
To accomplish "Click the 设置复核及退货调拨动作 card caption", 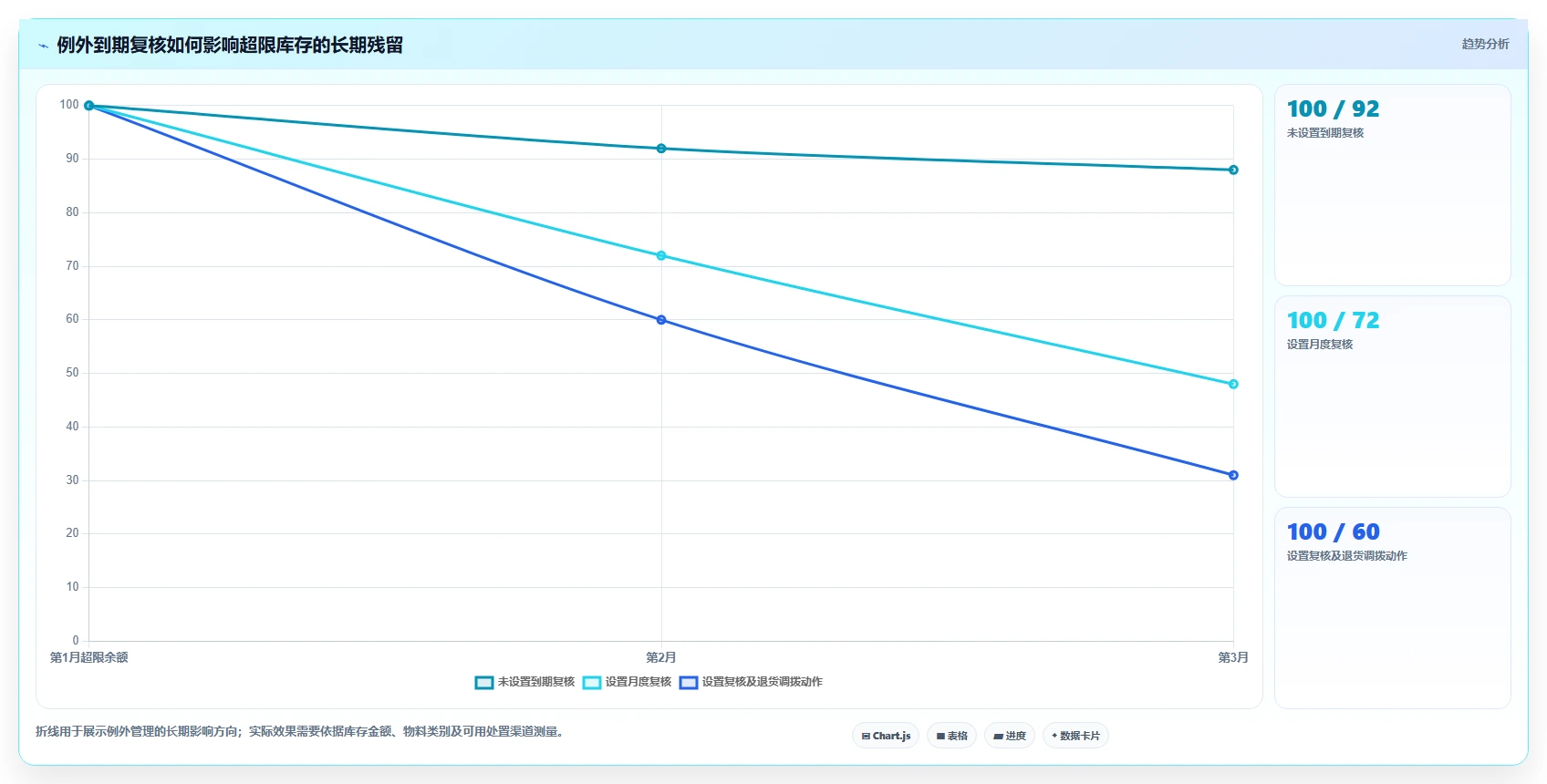I will 1347,556.
